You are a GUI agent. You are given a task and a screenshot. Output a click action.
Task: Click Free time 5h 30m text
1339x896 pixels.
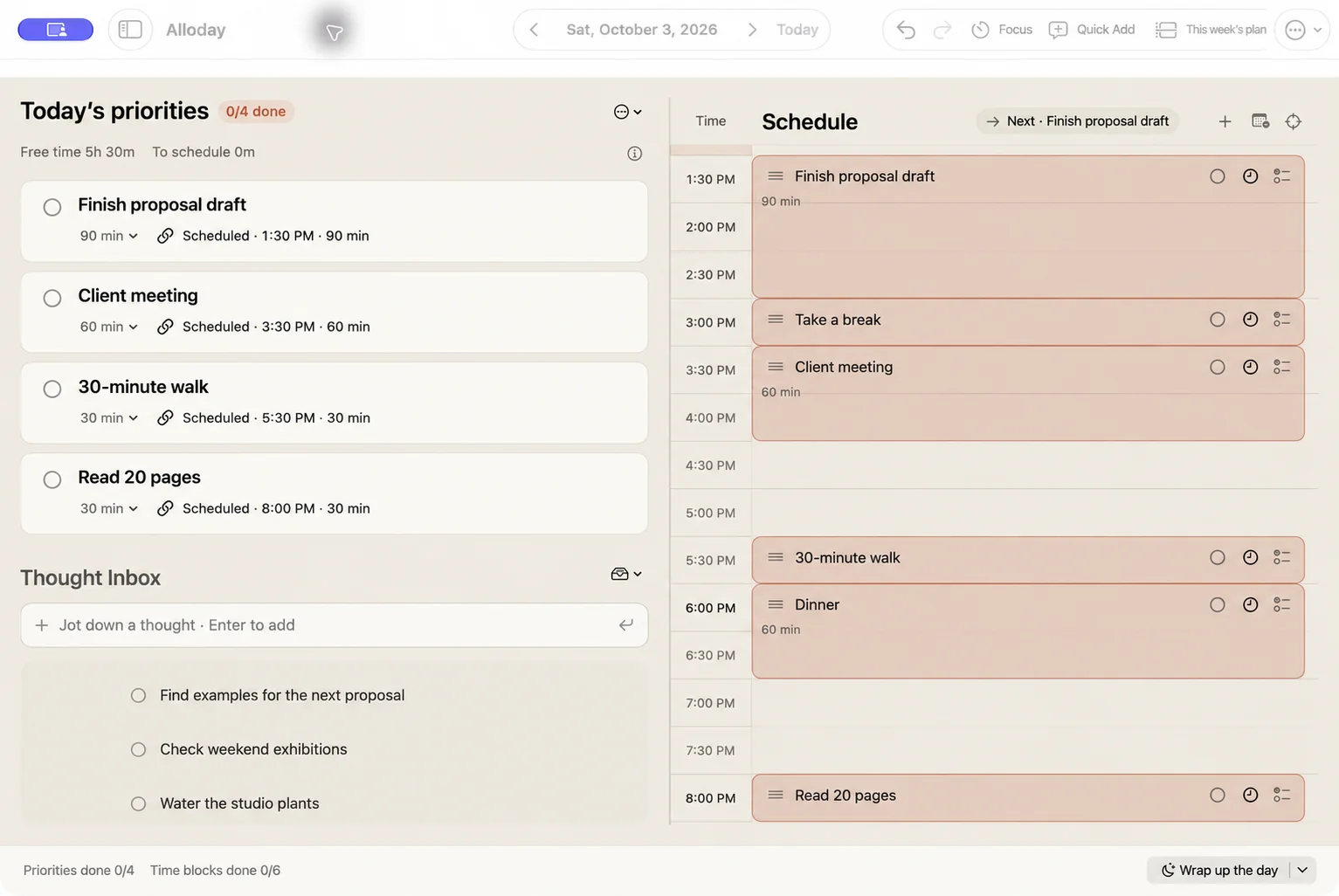click(78, 152)
